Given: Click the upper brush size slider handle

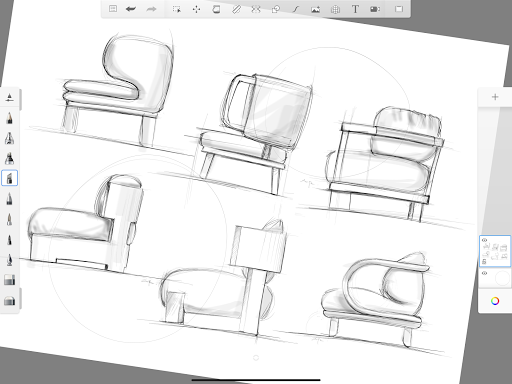Looking at the screenshot, I should coord(20,100).
